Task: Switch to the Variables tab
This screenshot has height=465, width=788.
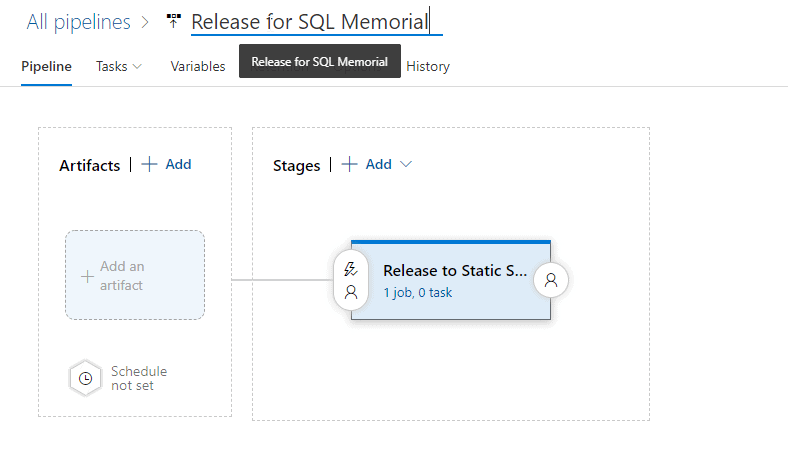Action: point(198,66)
